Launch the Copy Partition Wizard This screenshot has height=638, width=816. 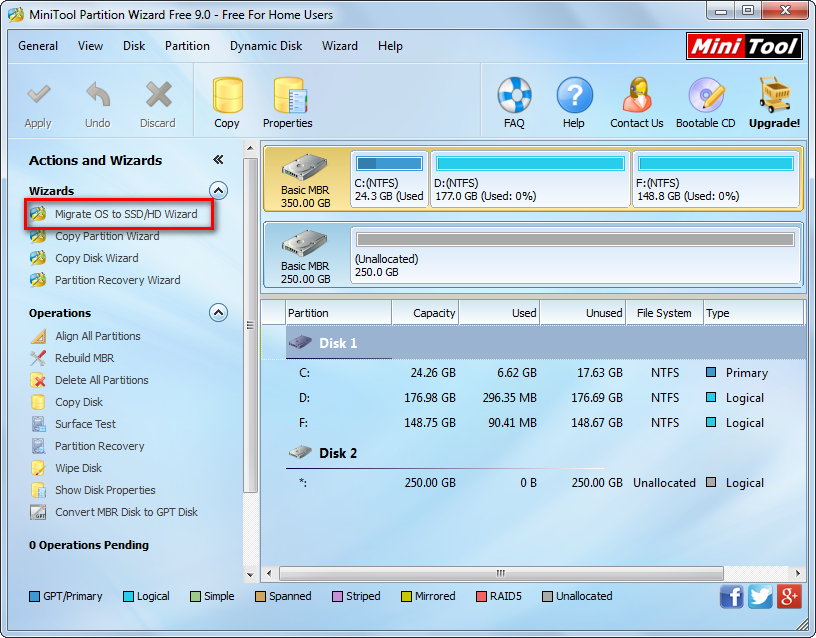coord(107,236)
